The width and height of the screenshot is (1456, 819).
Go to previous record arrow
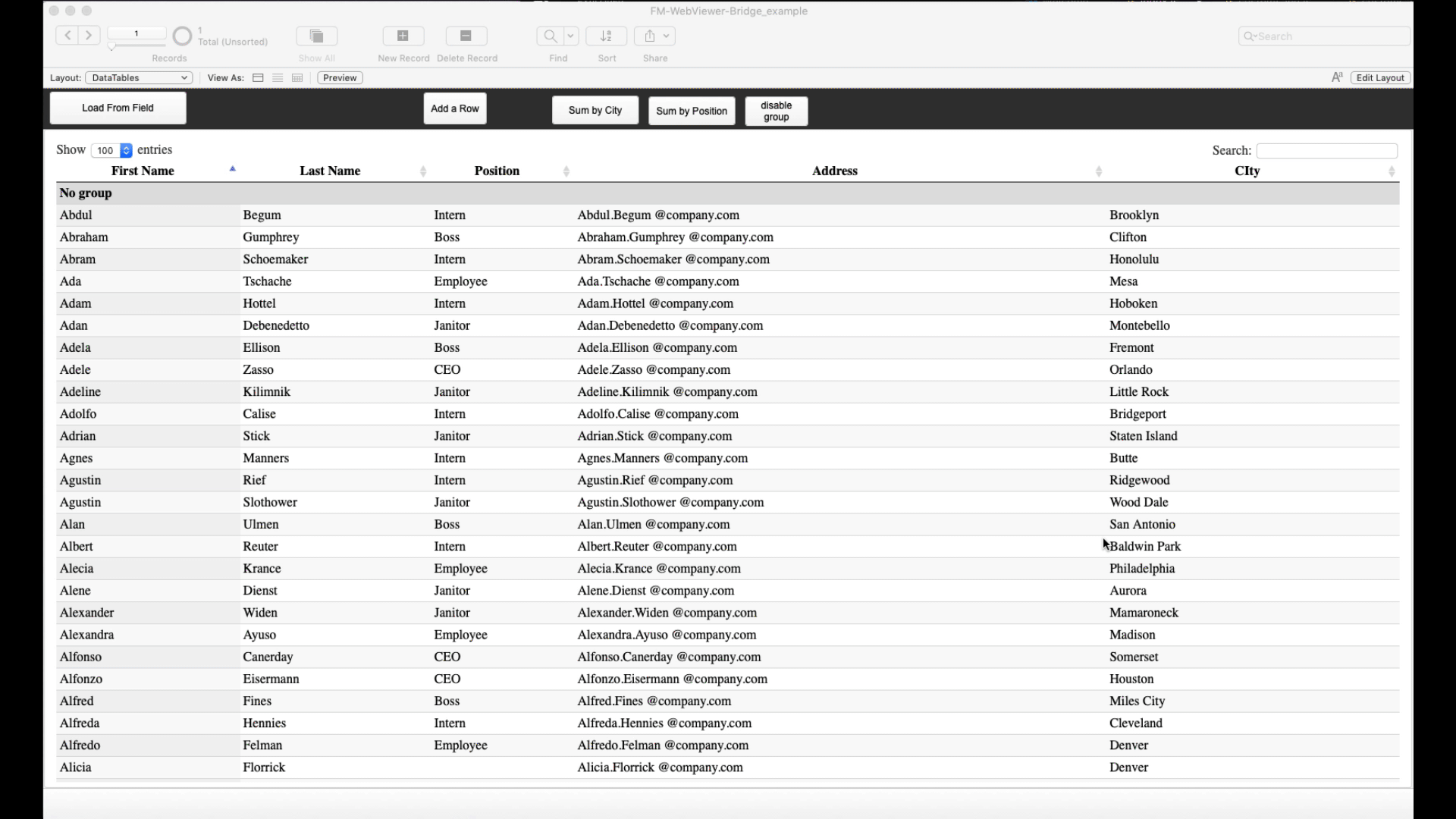[x=67, y=36]
